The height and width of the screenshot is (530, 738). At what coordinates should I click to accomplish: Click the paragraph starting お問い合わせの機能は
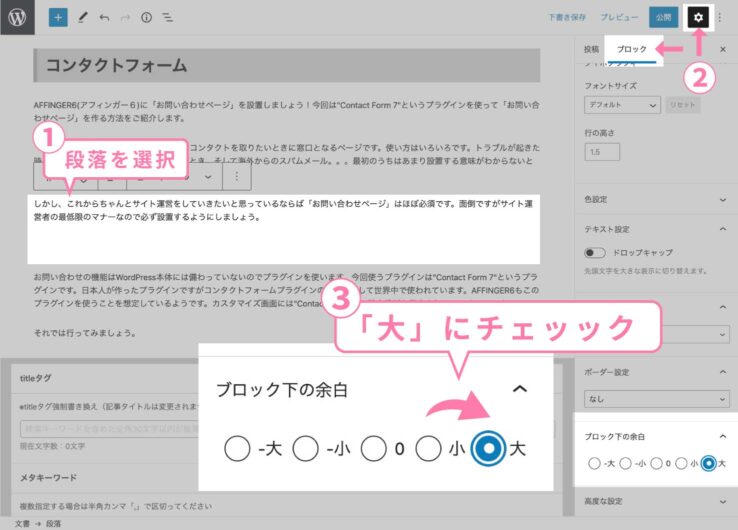point(286,290)
